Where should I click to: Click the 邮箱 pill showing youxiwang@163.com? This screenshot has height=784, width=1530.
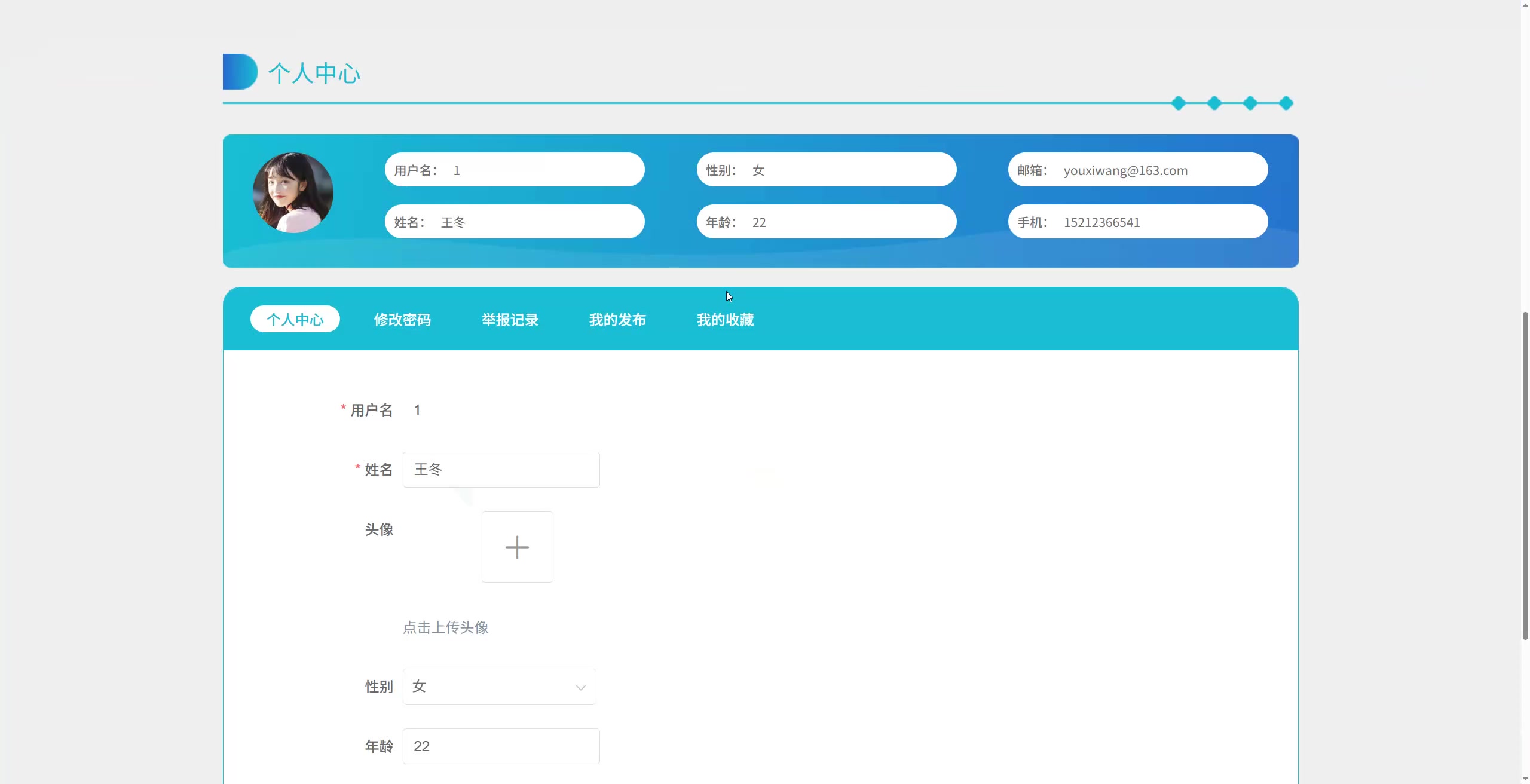point(1137,170)
